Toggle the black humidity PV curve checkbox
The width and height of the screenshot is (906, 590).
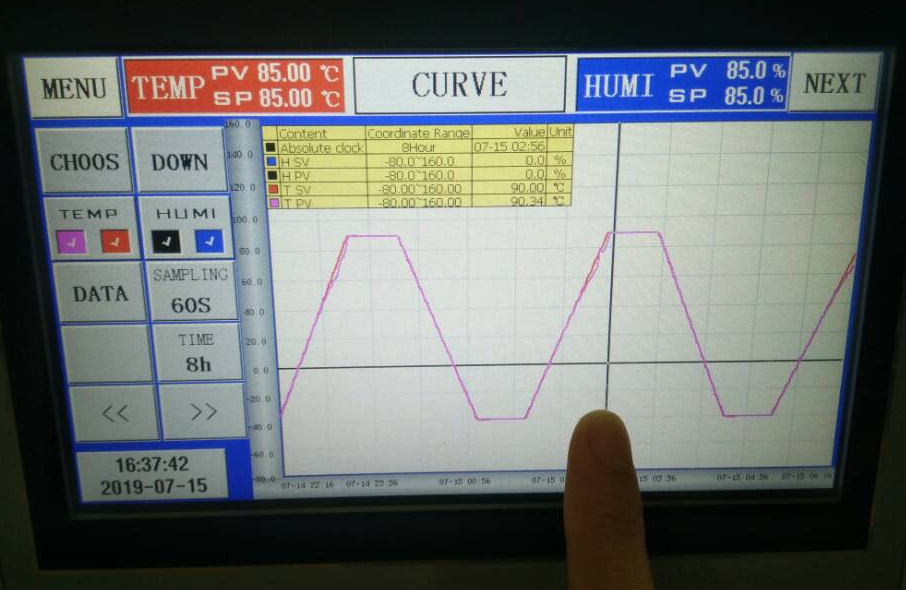166,241
